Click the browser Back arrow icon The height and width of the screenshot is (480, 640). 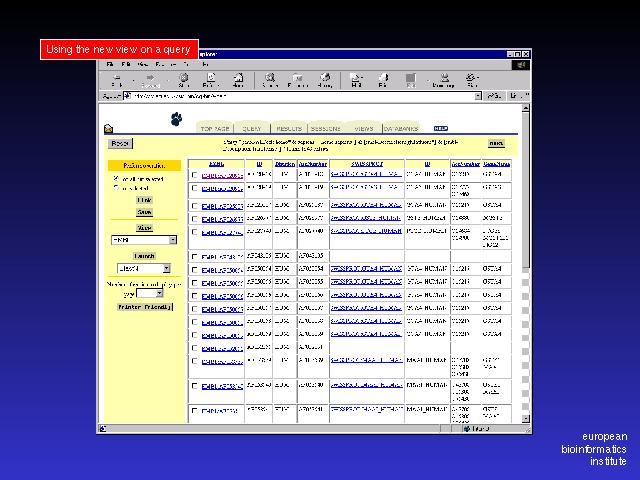point(117,78)
